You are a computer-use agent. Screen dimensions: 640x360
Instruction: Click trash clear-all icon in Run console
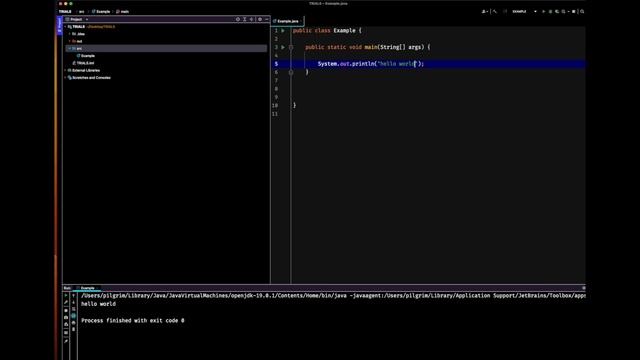tap(73, 329)
